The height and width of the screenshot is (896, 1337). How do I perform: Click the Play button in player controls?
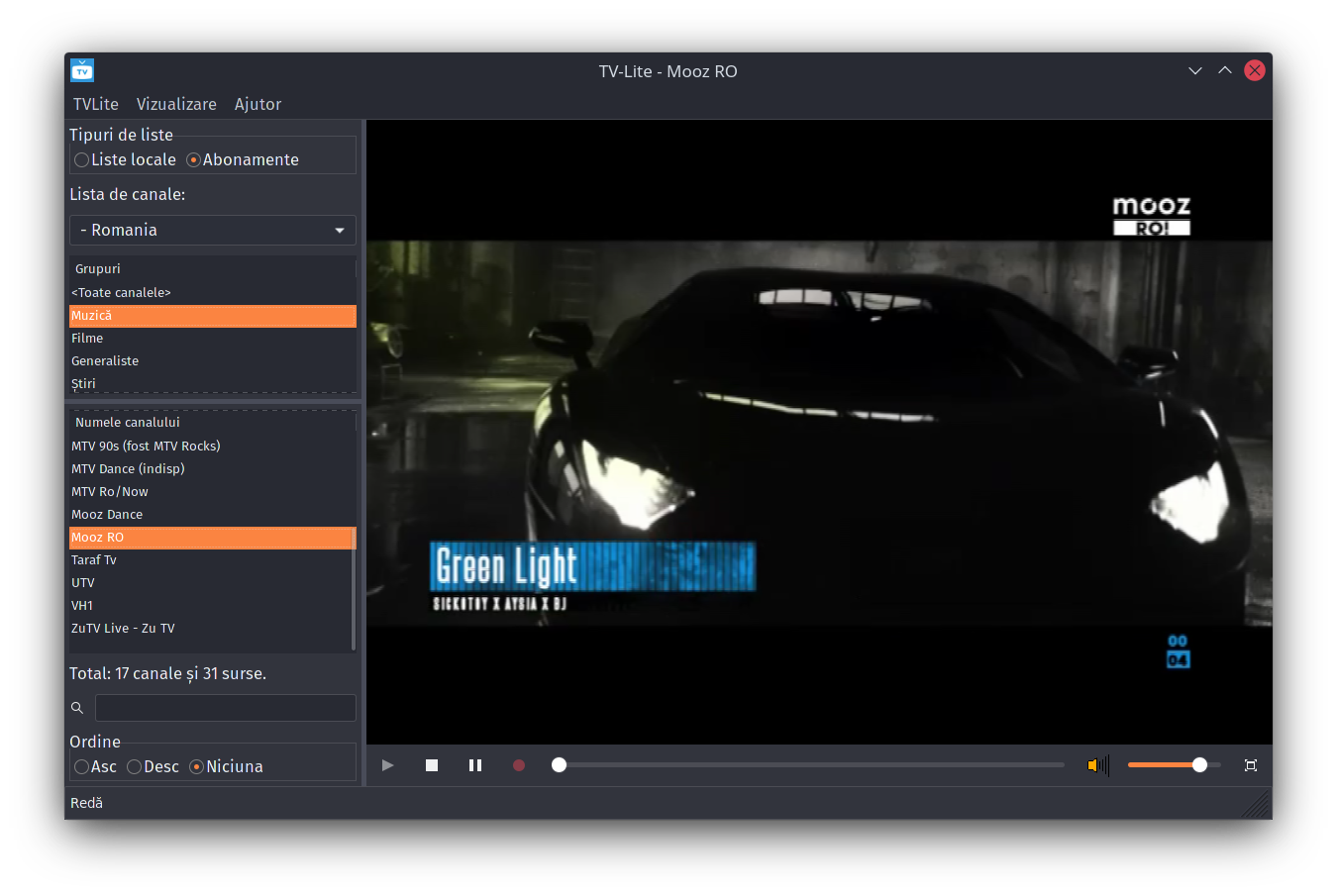pyautogui.click(x=387, y=765)
